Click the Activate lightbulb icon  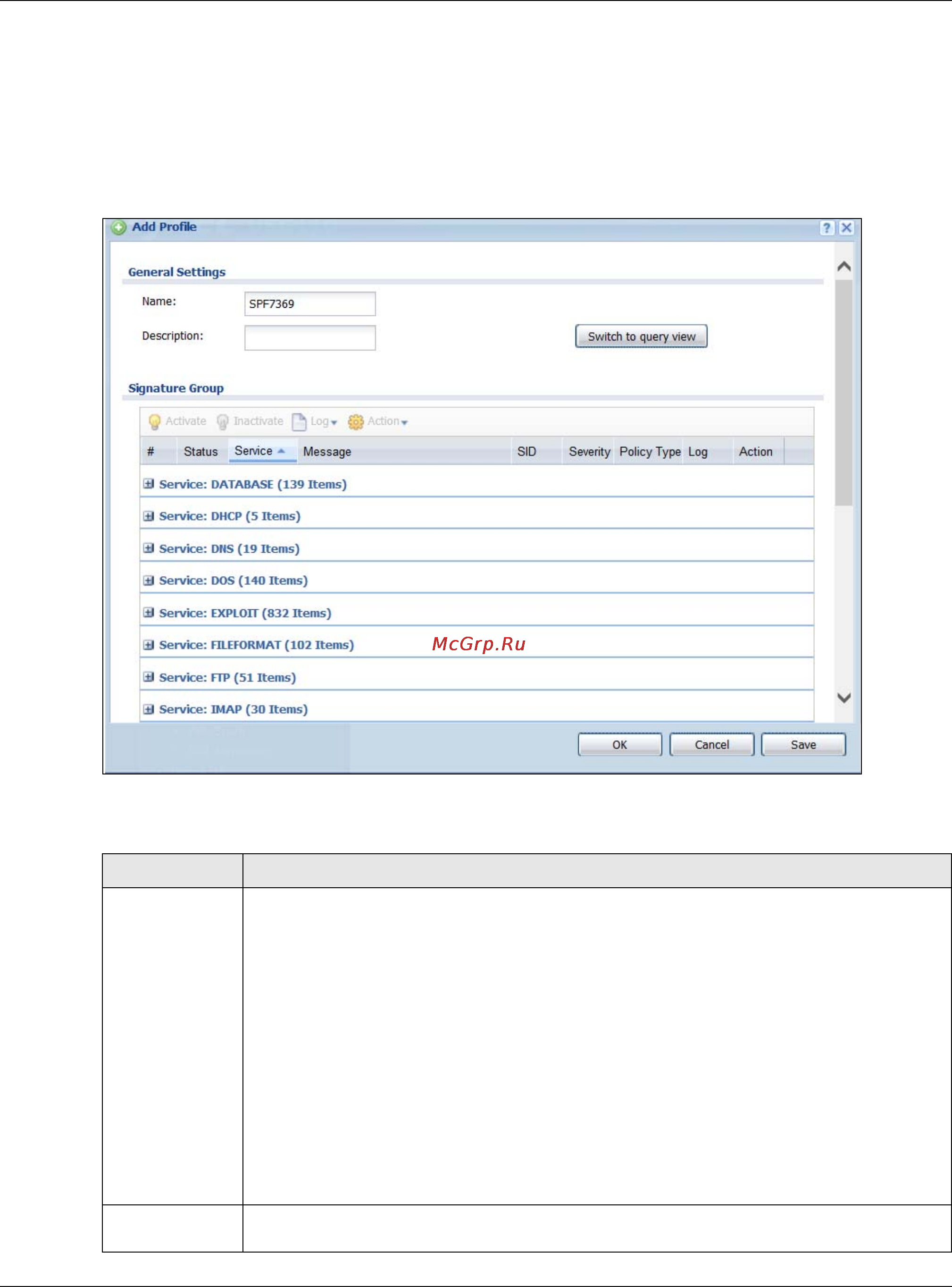(154, 422)
